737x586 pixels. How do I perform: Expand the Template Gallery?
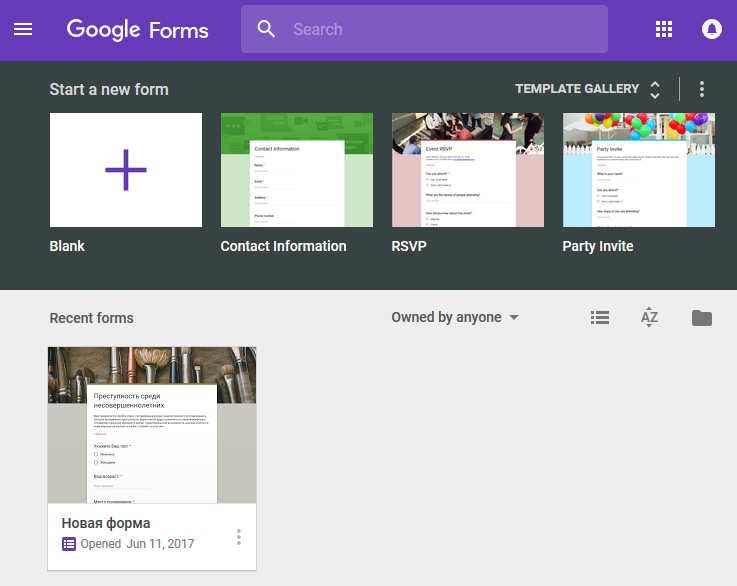[576, 89]
